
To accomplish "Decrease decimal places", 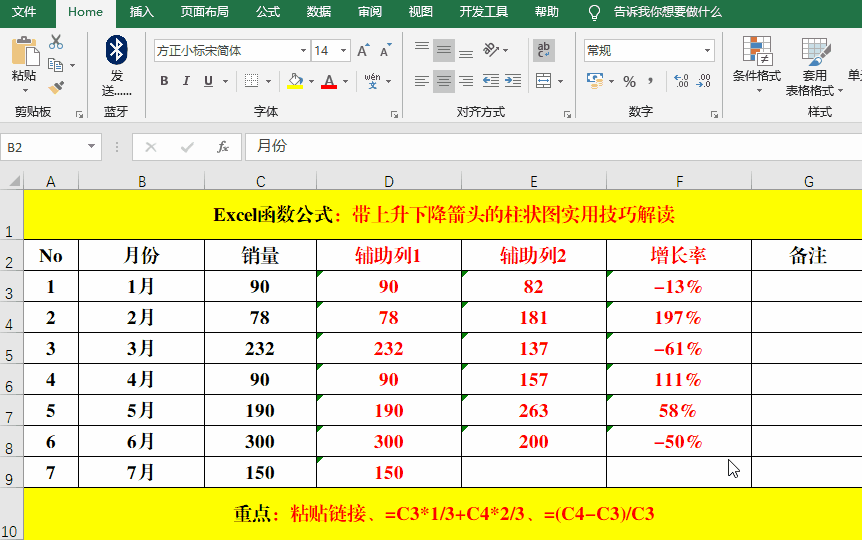I will point(704,81).
